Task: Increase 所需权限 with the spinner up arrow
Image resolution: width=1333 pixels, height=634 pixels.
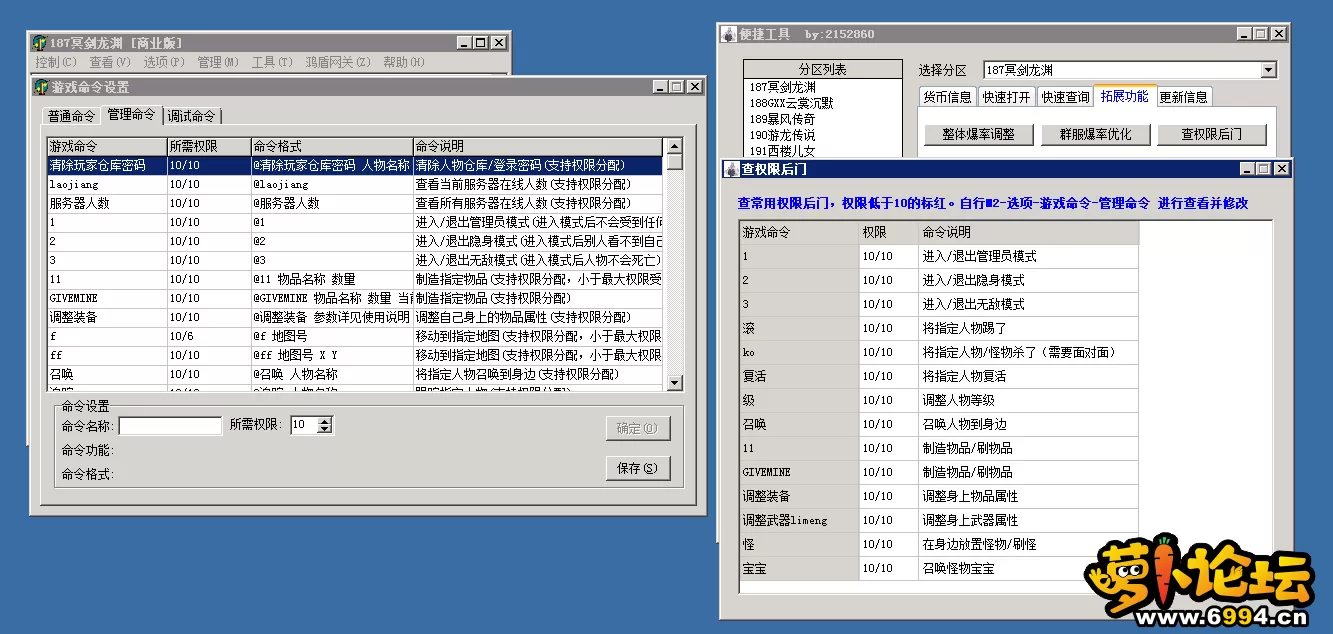Action: pyautogui.click(x=324, y=421)
